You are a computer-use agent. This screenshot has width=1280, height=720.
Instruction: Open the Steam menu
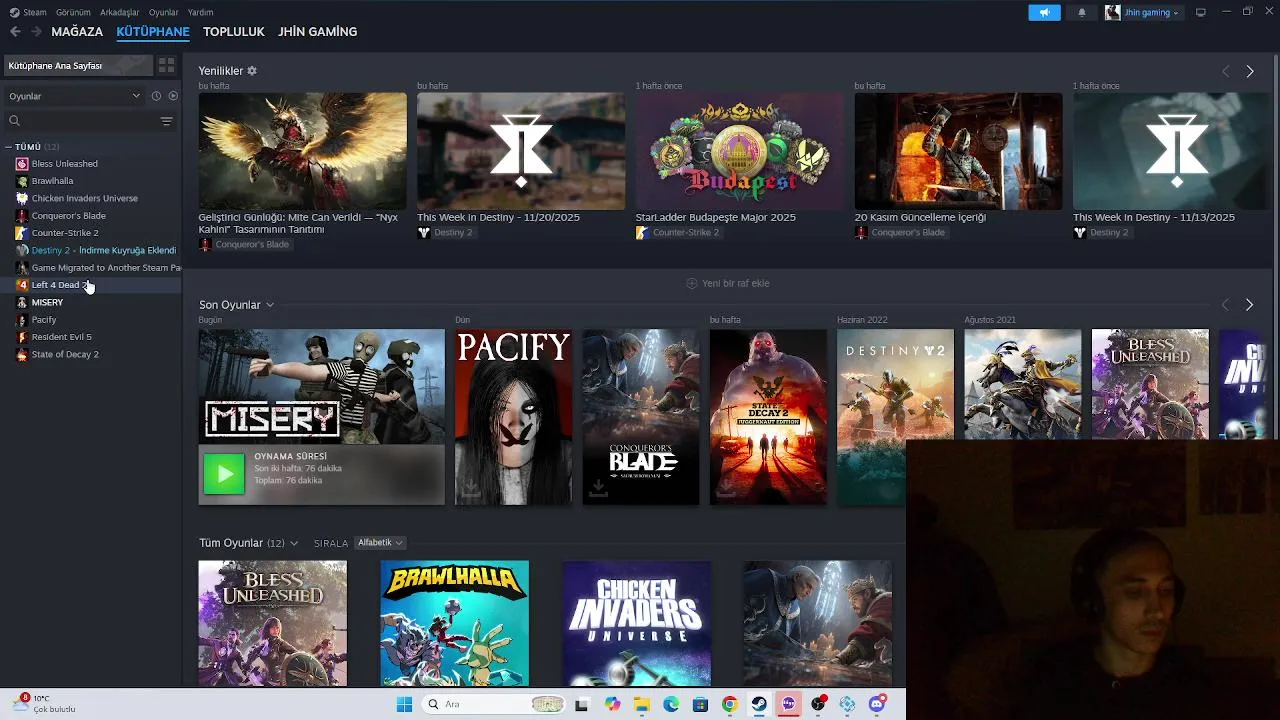28,12
